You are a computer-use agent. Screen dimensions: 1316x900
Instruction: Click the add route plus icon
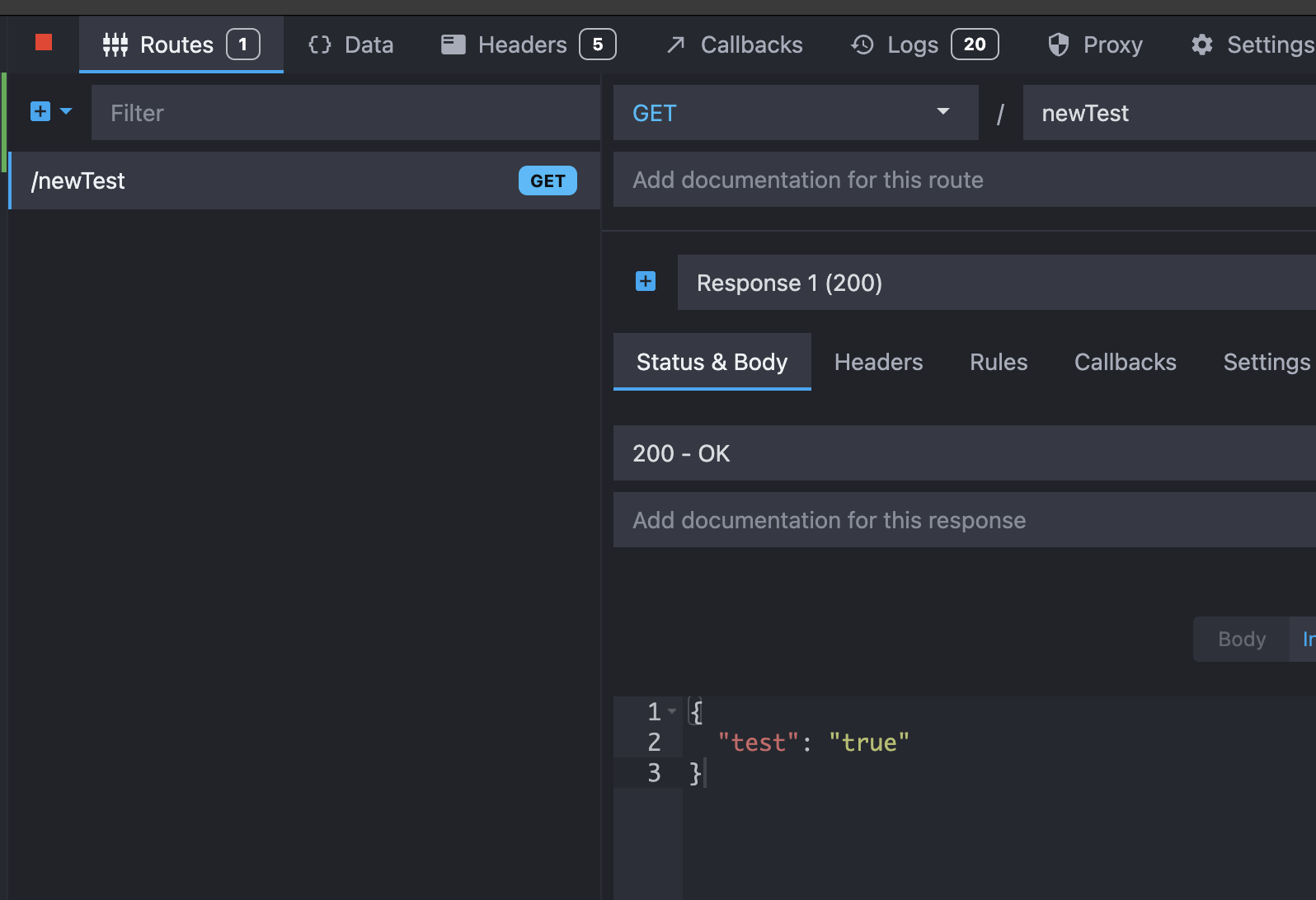tap(40, 111)
